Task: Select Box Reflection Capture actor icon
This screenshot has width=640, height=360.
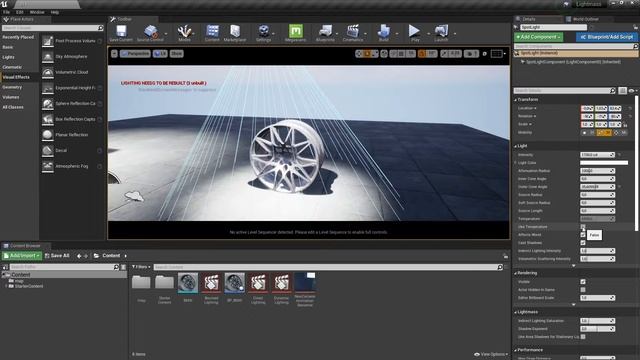Action: 48,119
